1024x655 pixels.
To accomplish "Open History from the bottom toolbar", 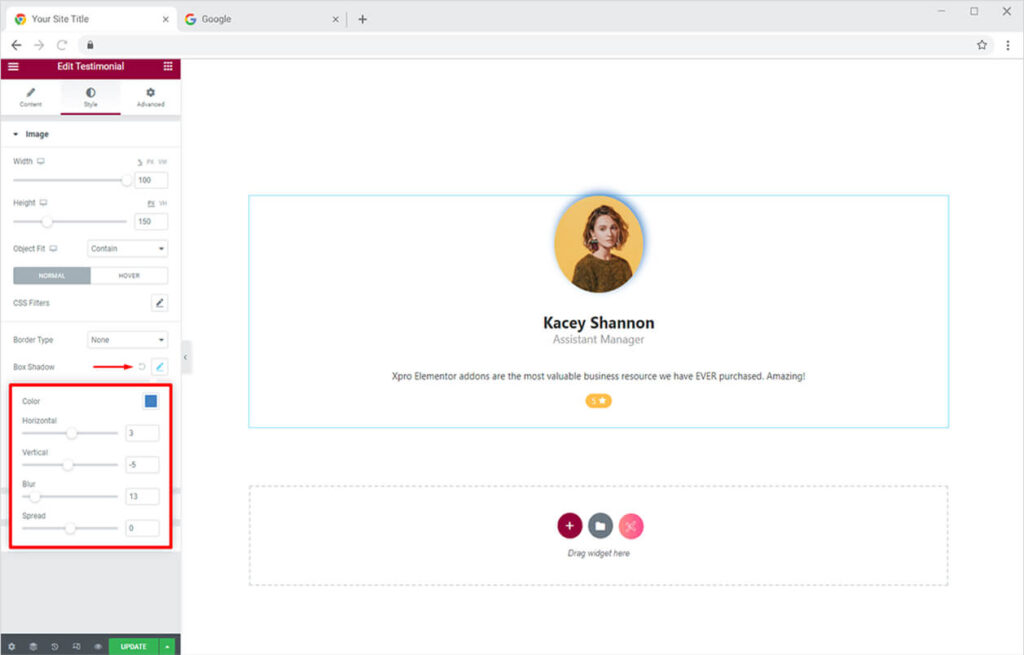I will tap(54, 646).
